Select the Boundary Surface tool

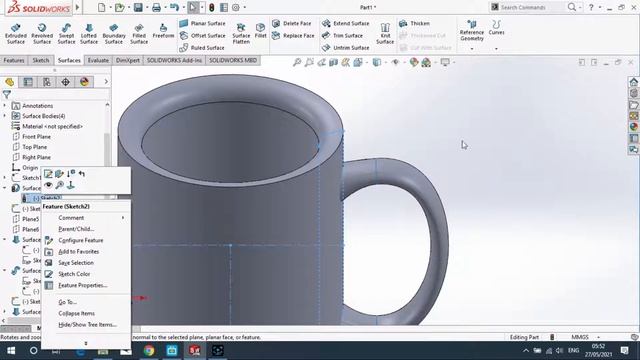point(114,33)
